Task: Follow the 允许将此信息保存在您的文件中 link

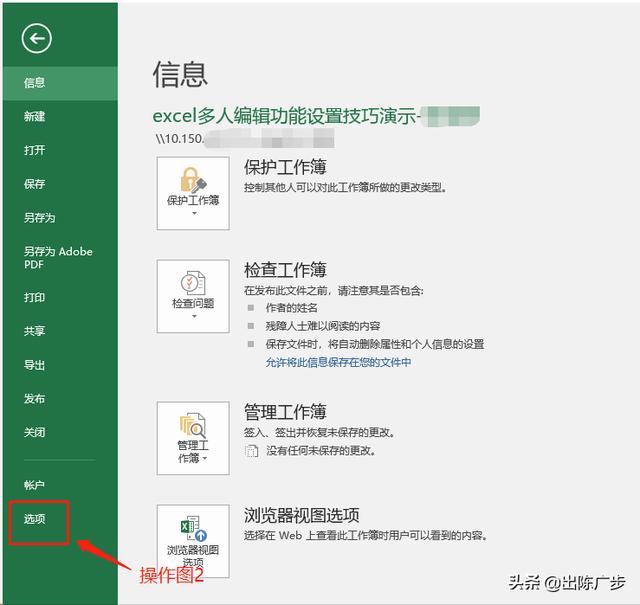Action: (338, 362)
